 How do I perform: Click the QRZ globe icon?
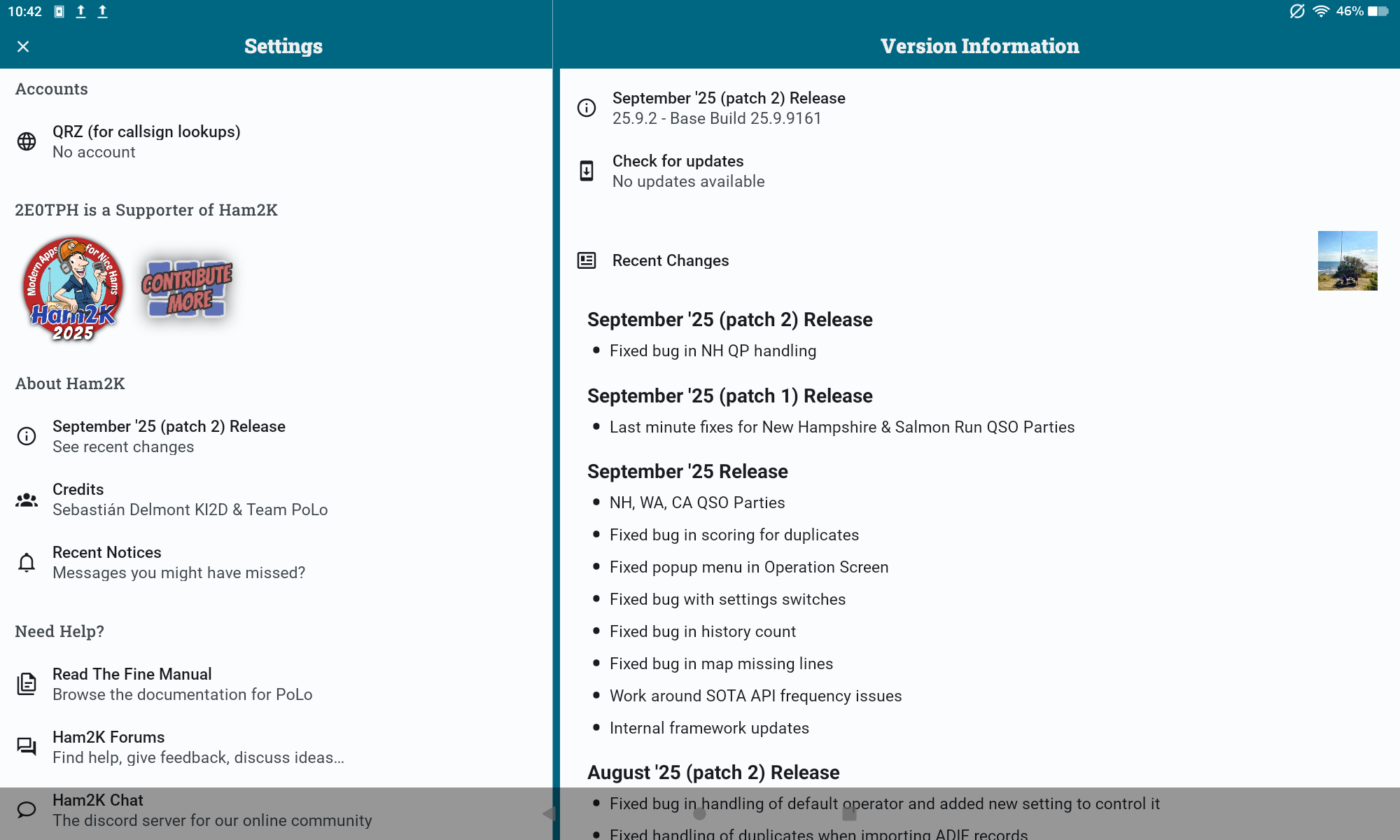[x=27, y=141]
